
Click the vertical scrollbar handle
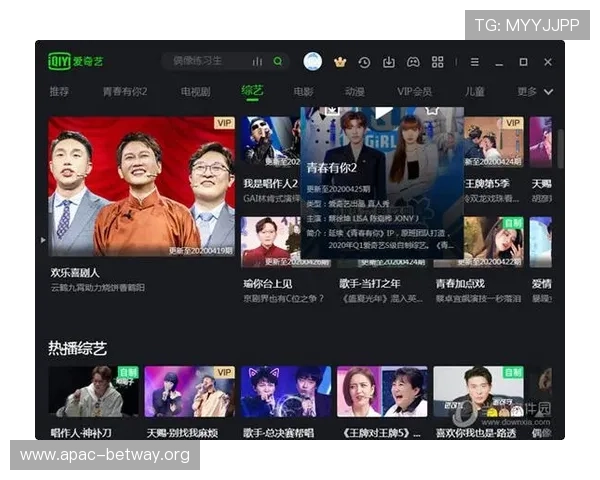tap(560, 149)
